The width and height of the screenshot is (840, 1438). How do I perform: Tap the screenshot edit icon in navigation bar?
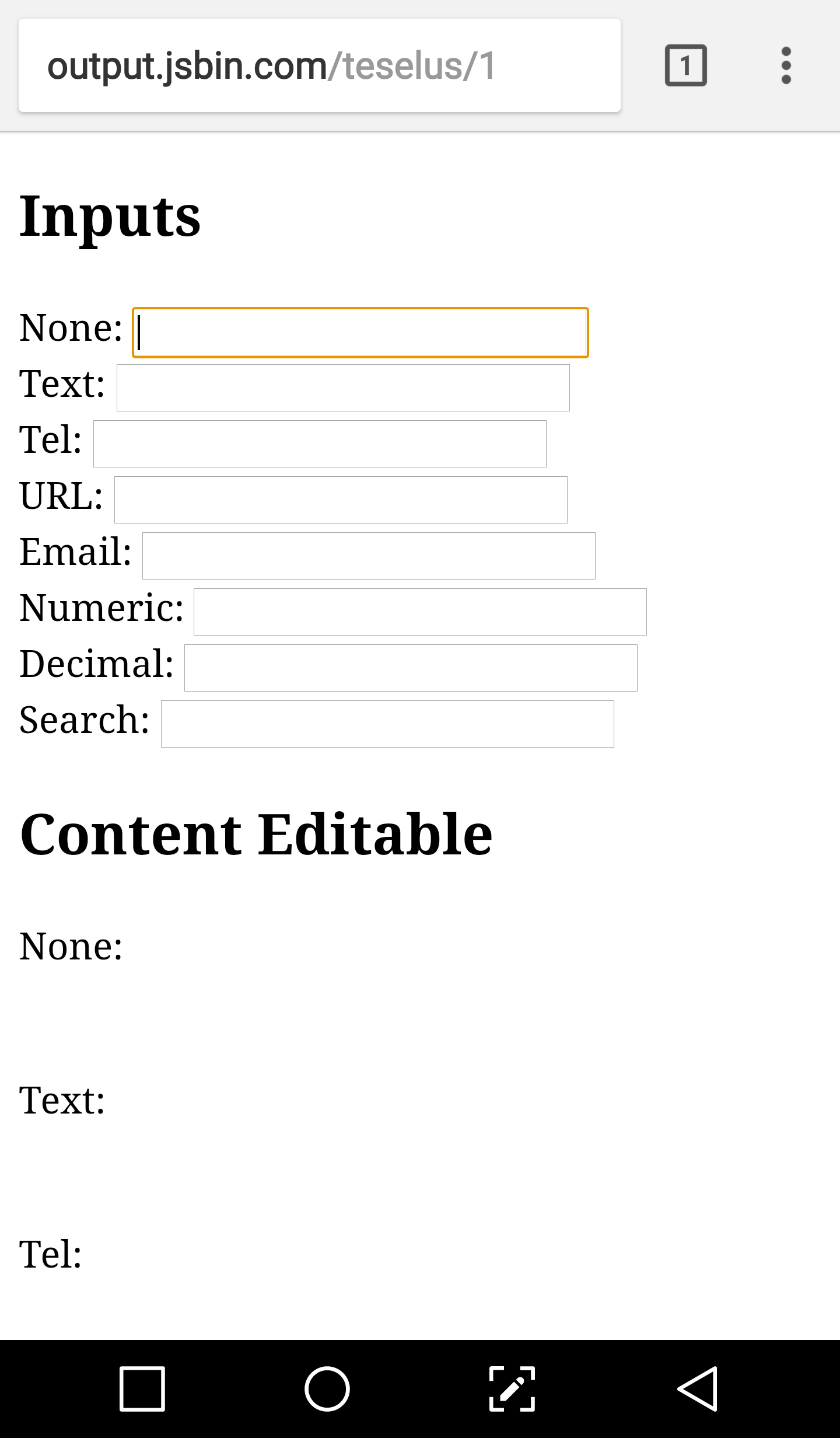pyautogui.click(x=512, y=1388)
